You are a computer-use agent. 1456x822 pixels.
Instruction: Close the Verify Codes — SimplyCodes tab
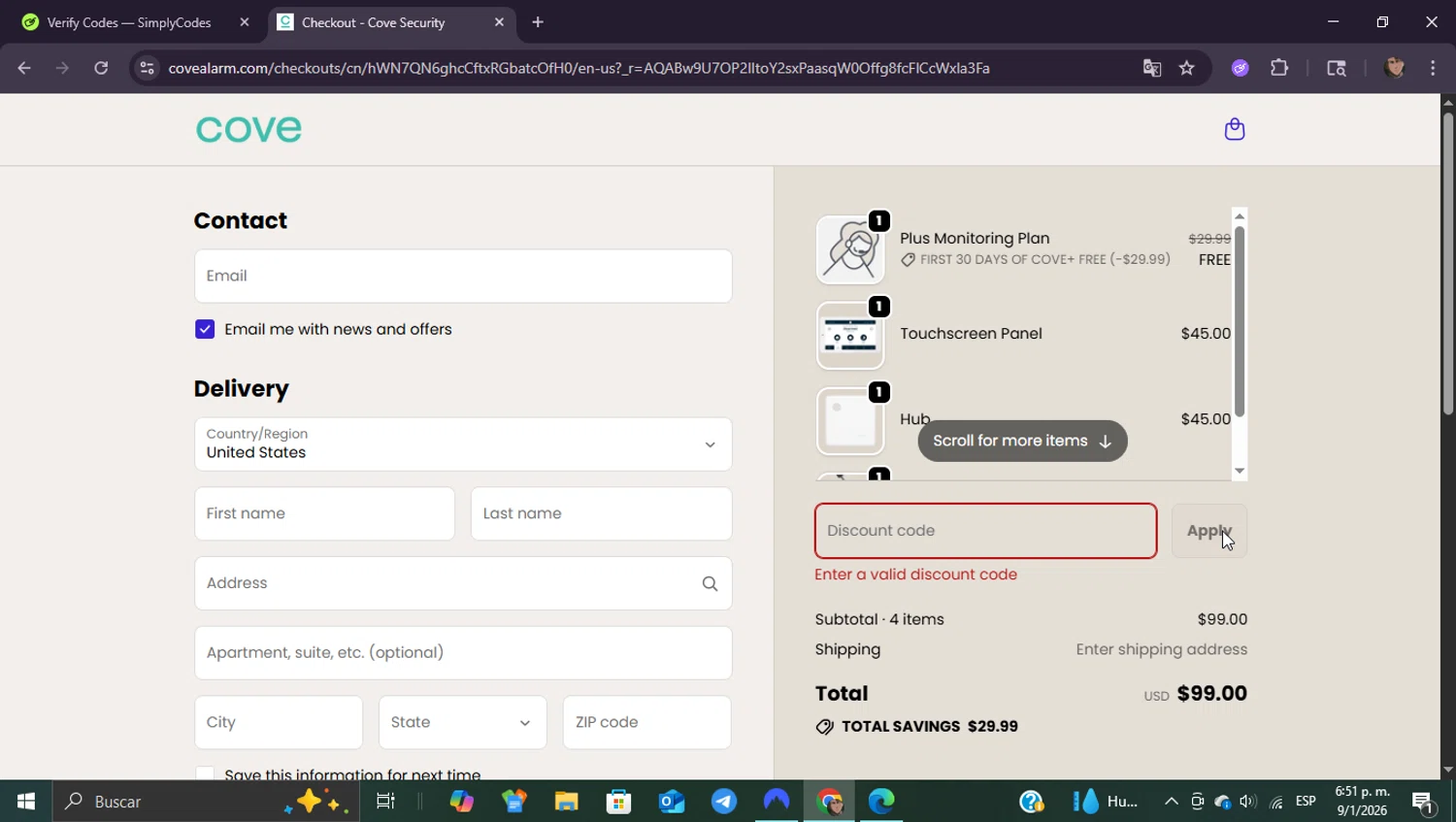[x=245, y=22]
